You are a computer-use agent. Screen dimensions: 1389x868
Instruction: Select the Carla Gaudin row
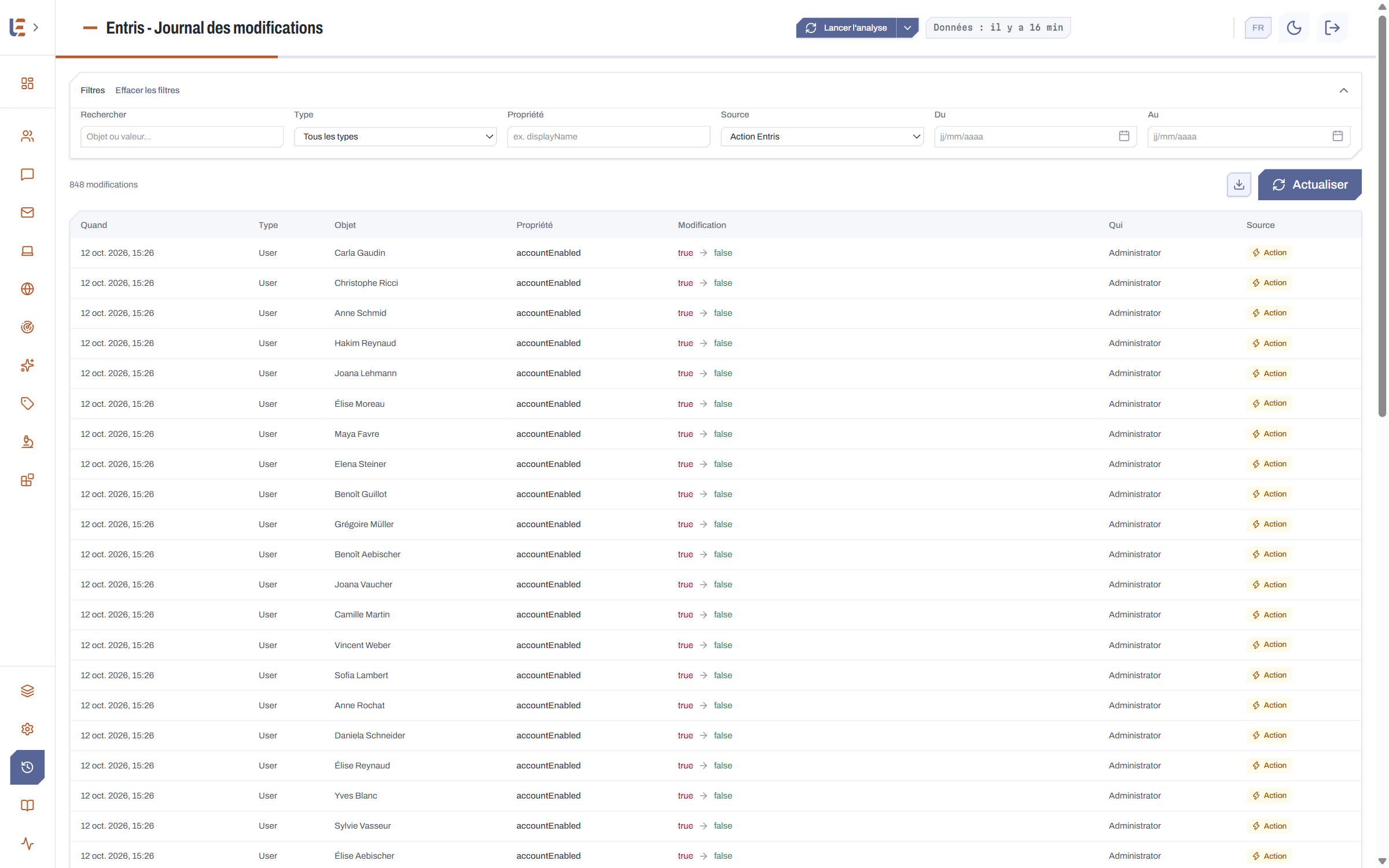tap(715, 253)
